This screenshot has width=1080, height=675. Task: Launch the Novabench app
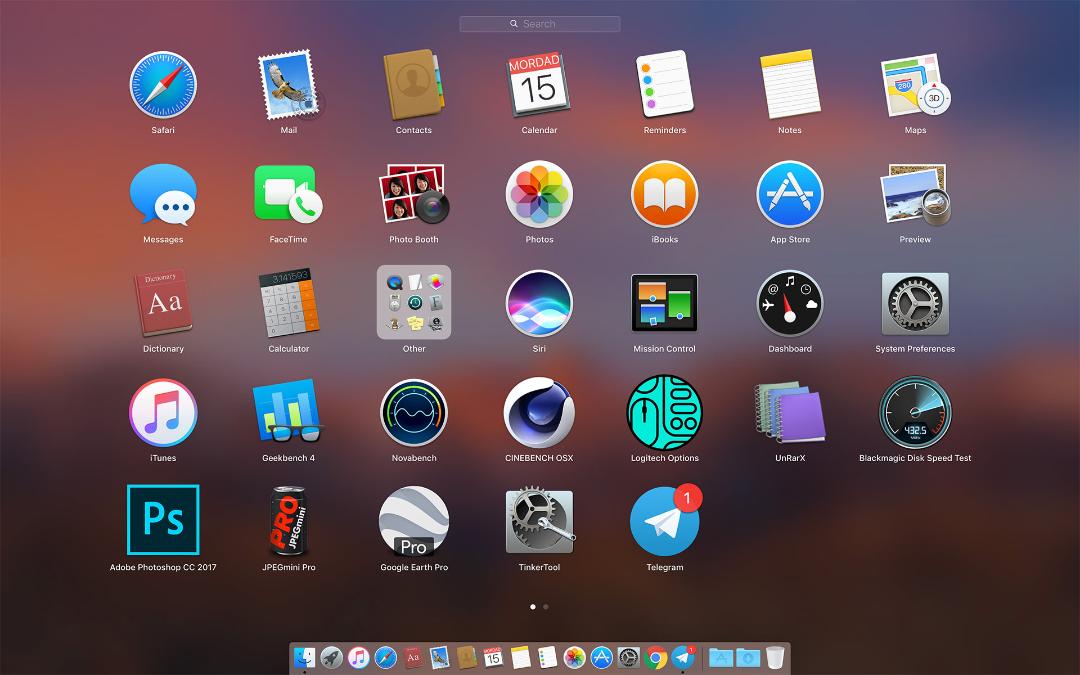[x=414, y=413]
